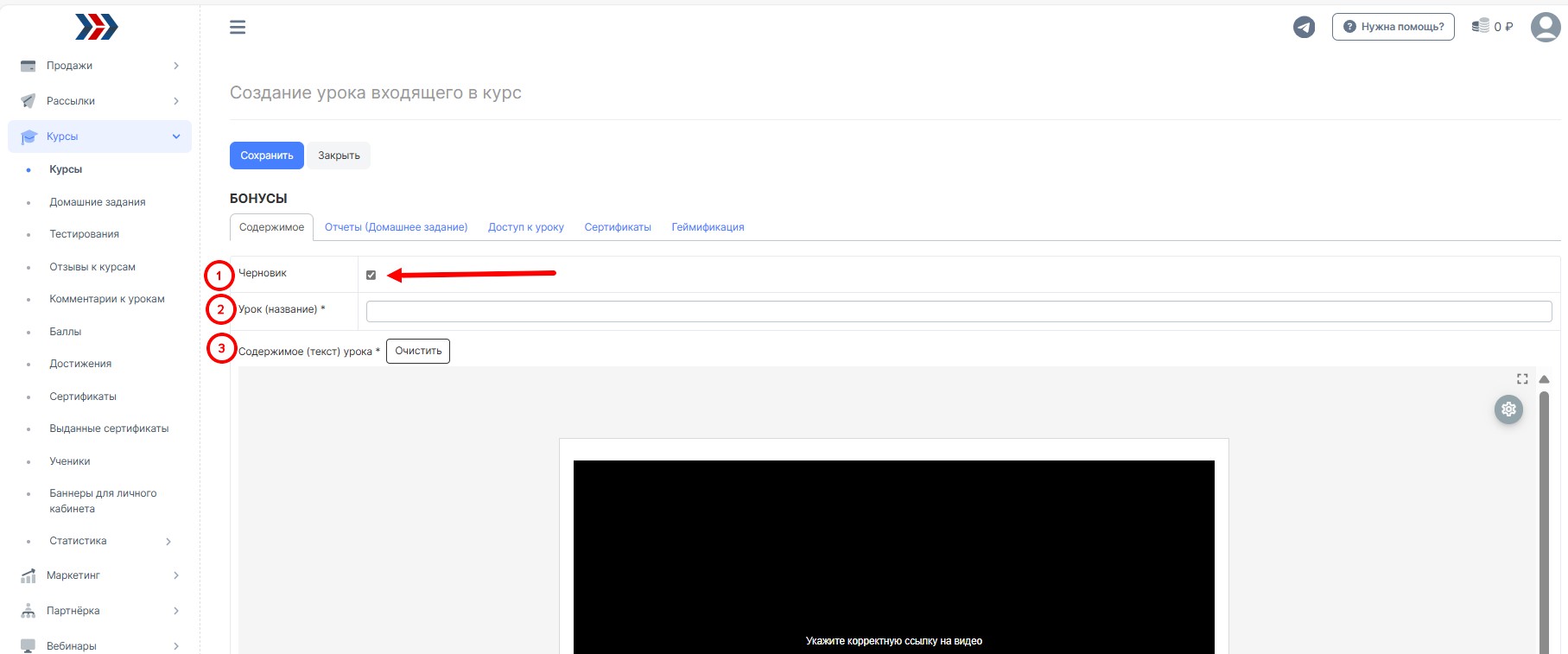The image size is (1568, 654).
Task: Click the Рассылки menu label
Action: [71, 101]
